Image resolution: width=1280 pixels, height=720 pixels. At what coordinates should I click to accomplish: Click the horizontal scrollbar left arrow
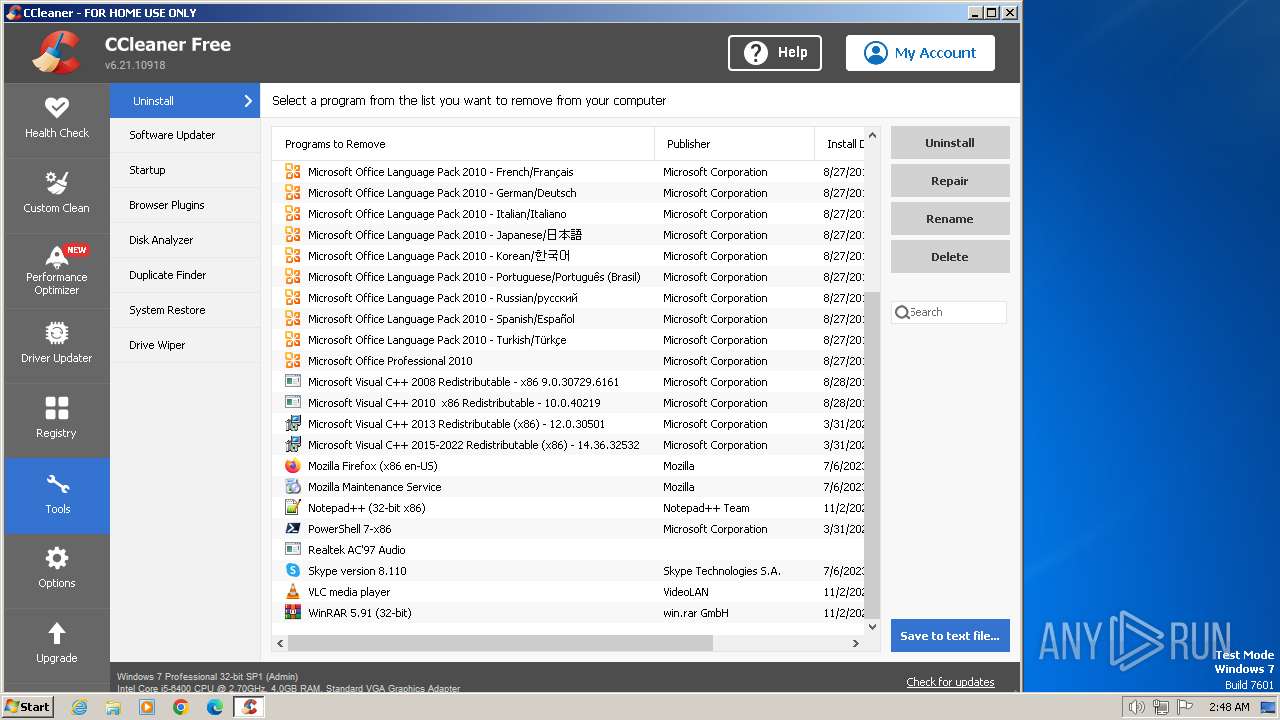280,643
